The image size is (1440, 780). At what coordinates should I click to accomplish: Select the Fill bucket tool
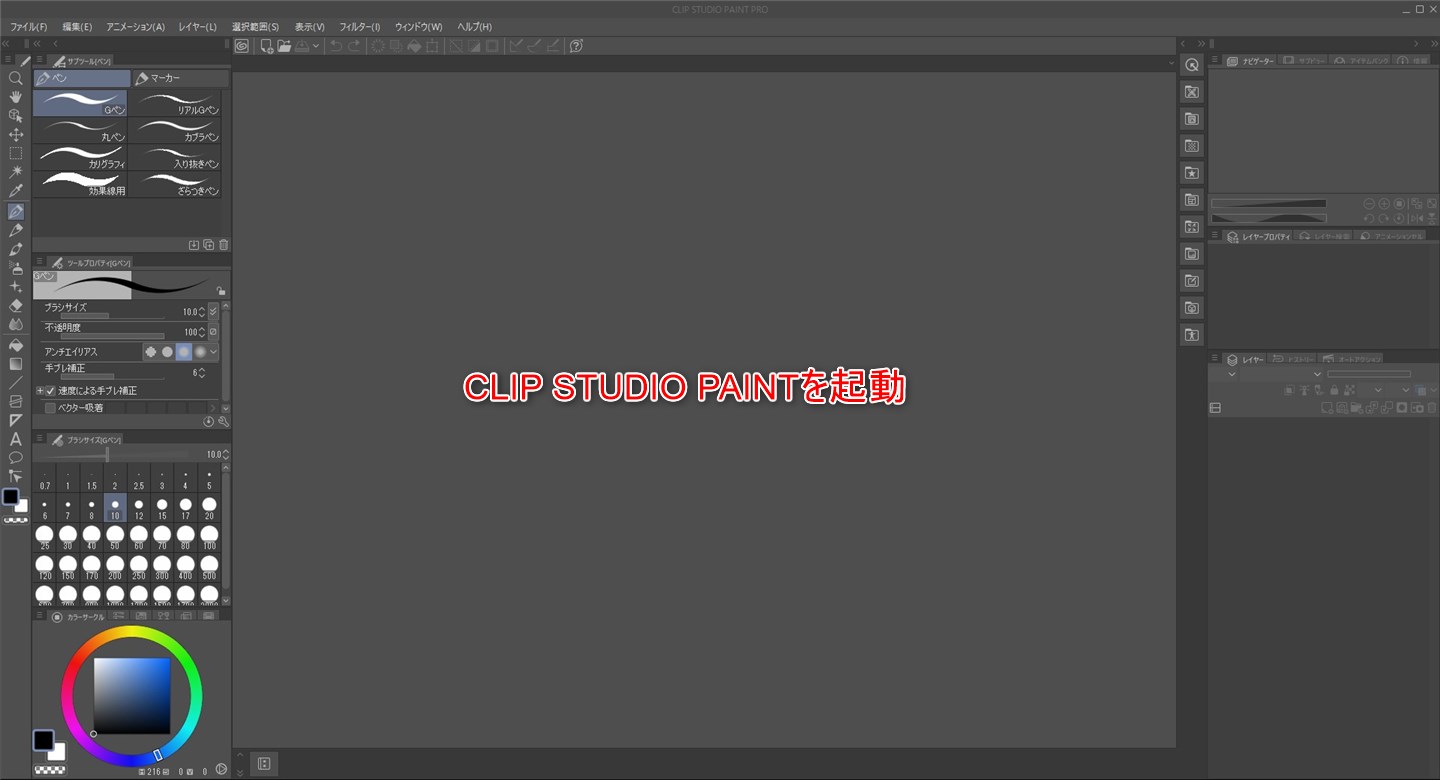[15, 345]
